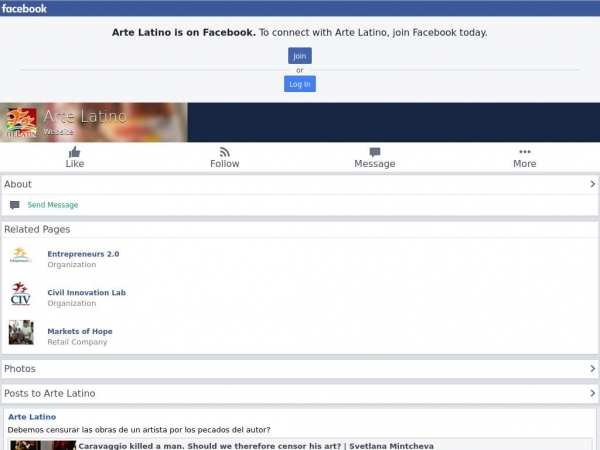The image size is (600, 450).
Task: Click the Like thumbs-up icon
Action: pos(75,152)
